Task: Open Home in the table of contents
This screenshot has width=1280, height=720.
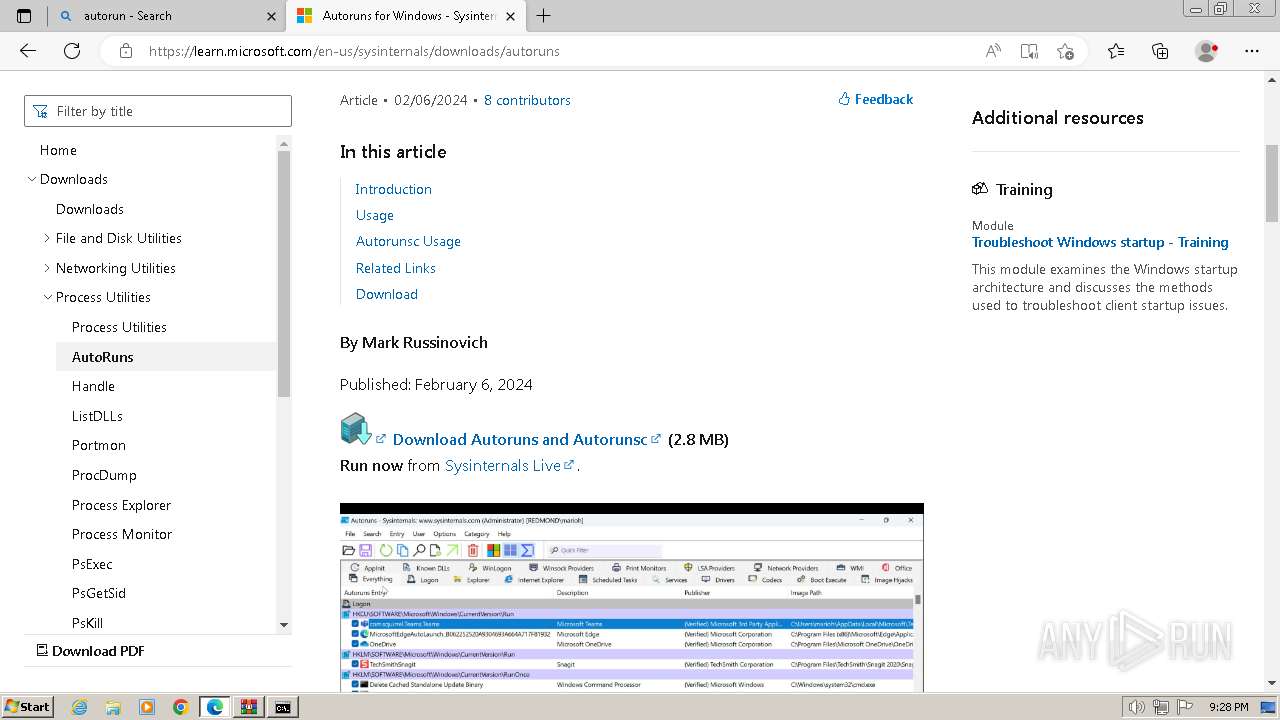Action: coord(58,150)
